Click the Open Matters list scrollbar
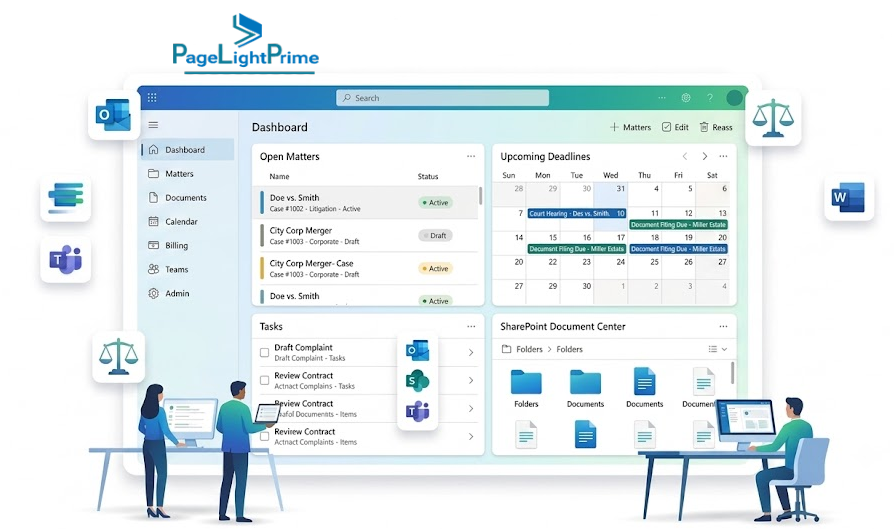This screenshot has width=894, height=529. click(480, 196)
